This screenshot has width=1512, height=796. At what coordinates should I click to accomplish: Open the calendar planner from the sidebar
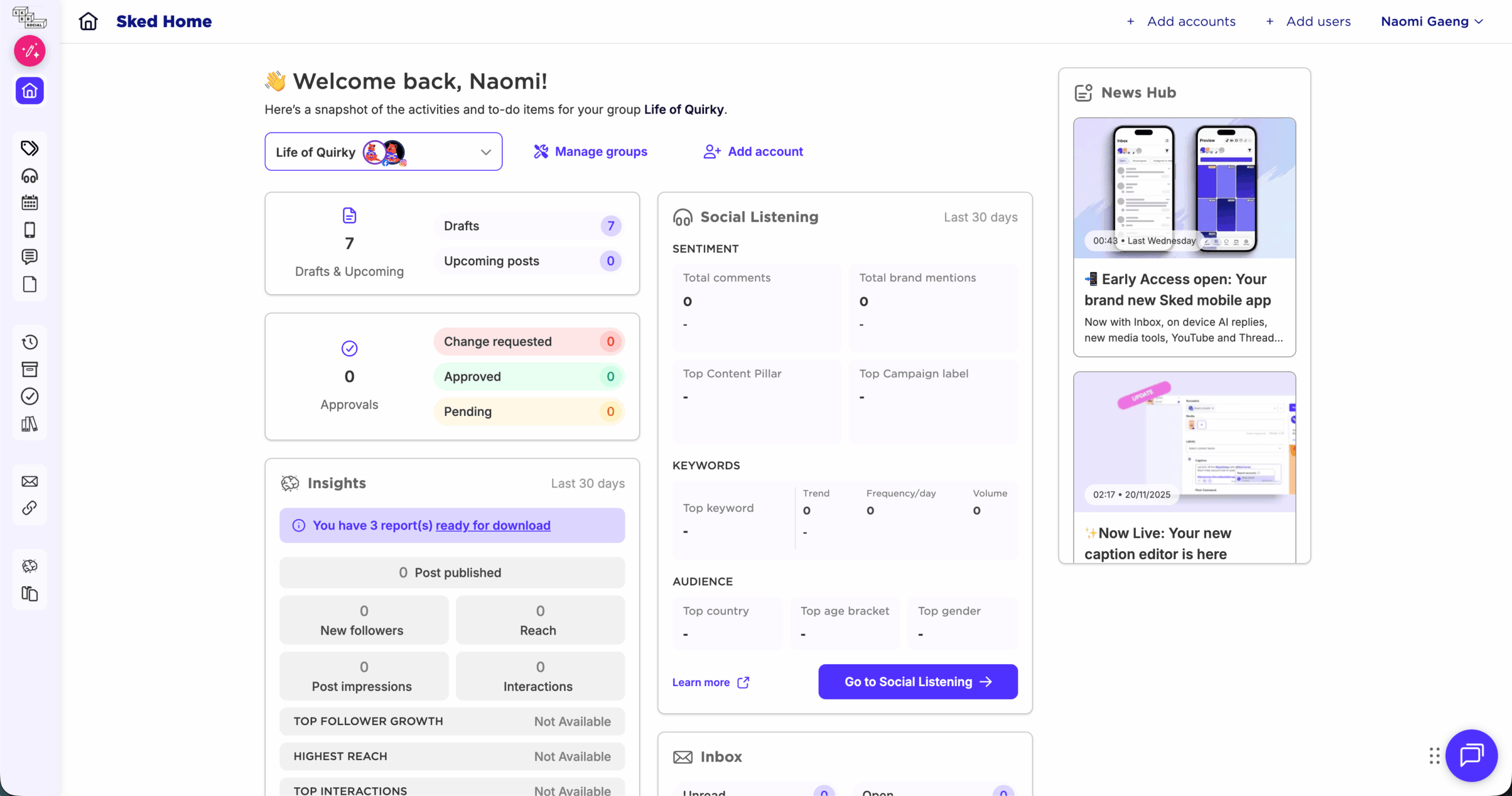30,203
